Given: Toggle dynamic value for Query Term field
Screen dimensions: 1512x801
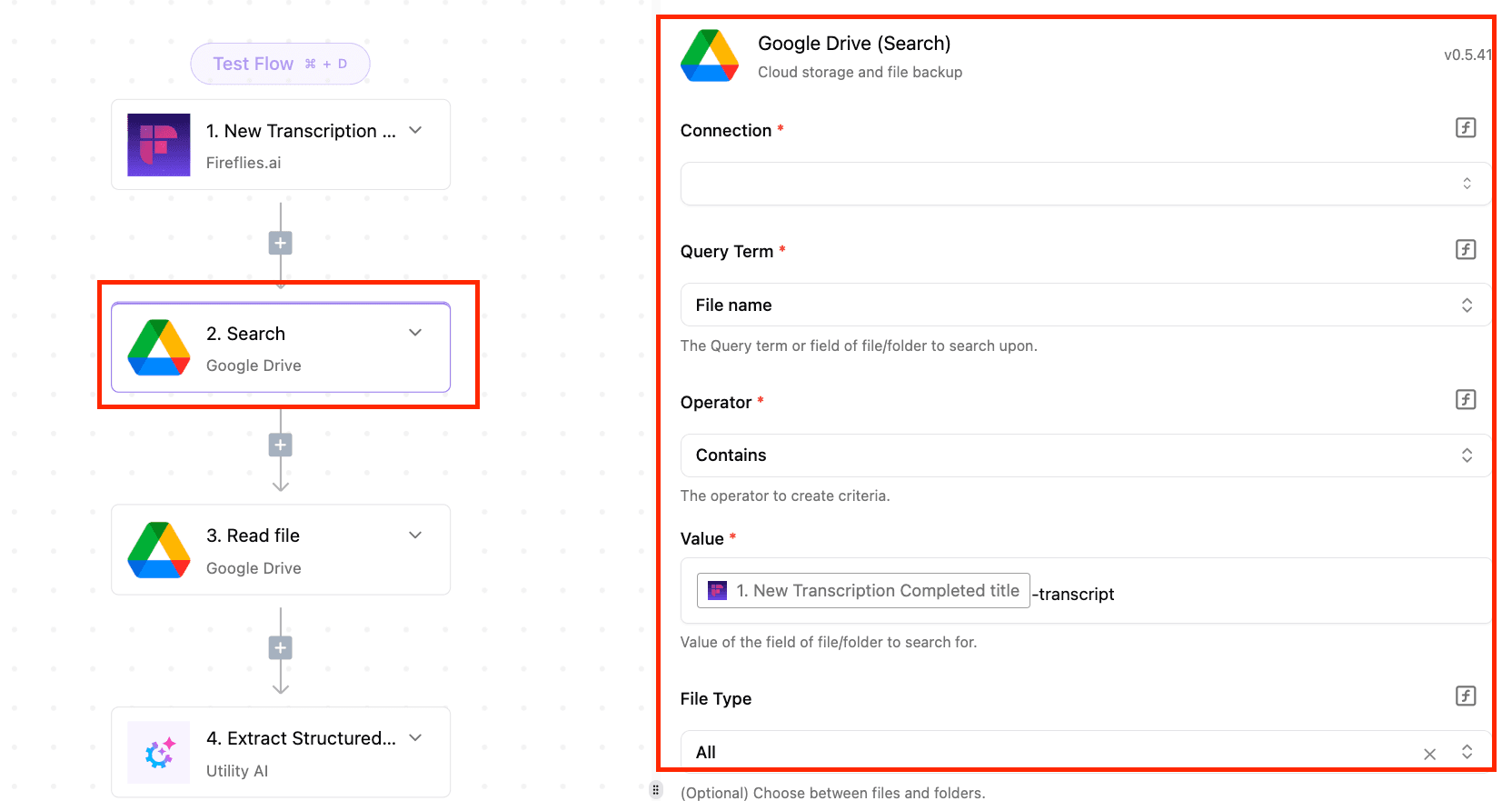Looking at the screenshot, I should 1466,249.
